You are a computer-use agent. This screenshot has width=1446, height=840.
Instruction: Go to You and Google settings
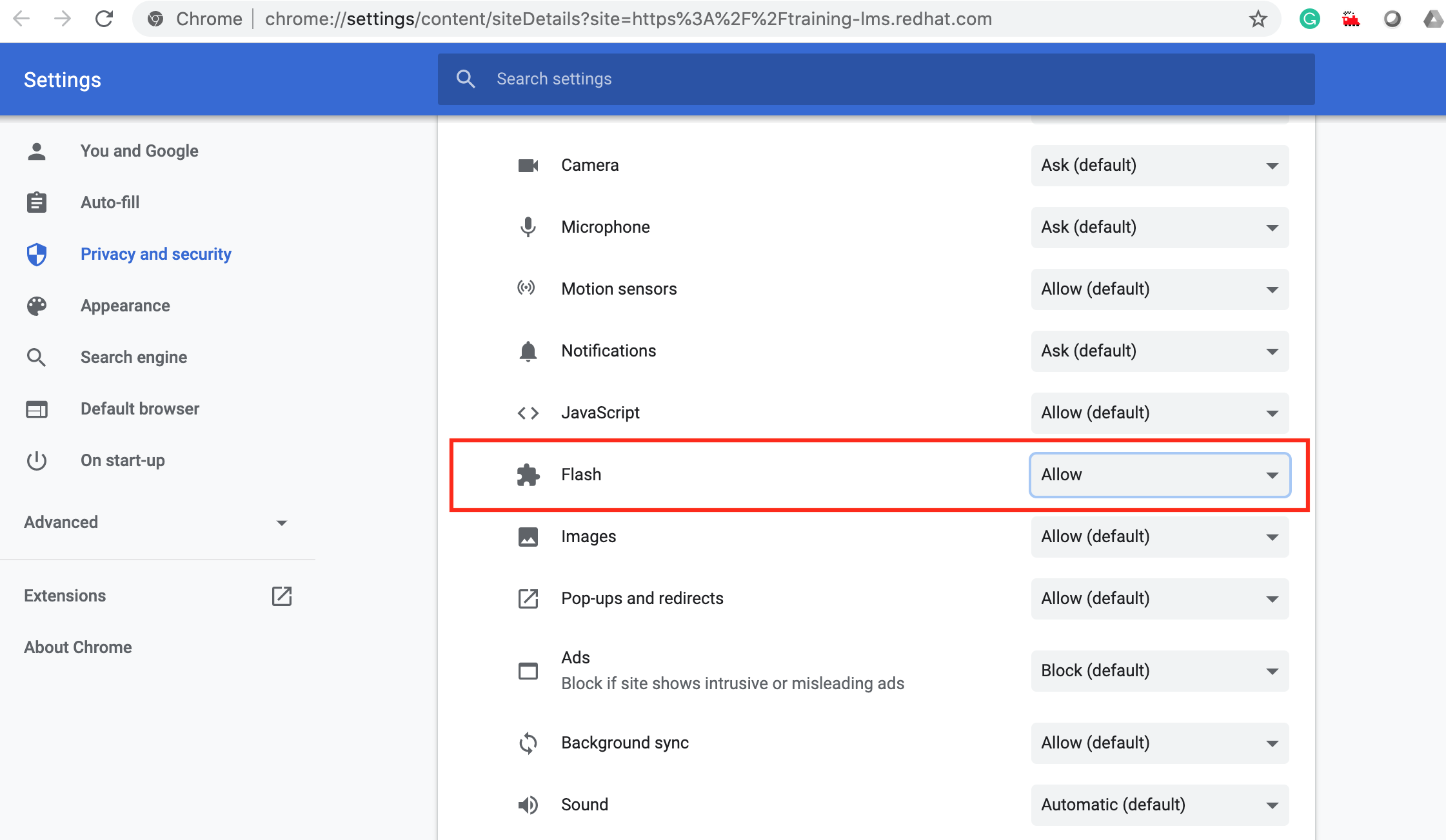pyautogui.click(x=139, y=151)
